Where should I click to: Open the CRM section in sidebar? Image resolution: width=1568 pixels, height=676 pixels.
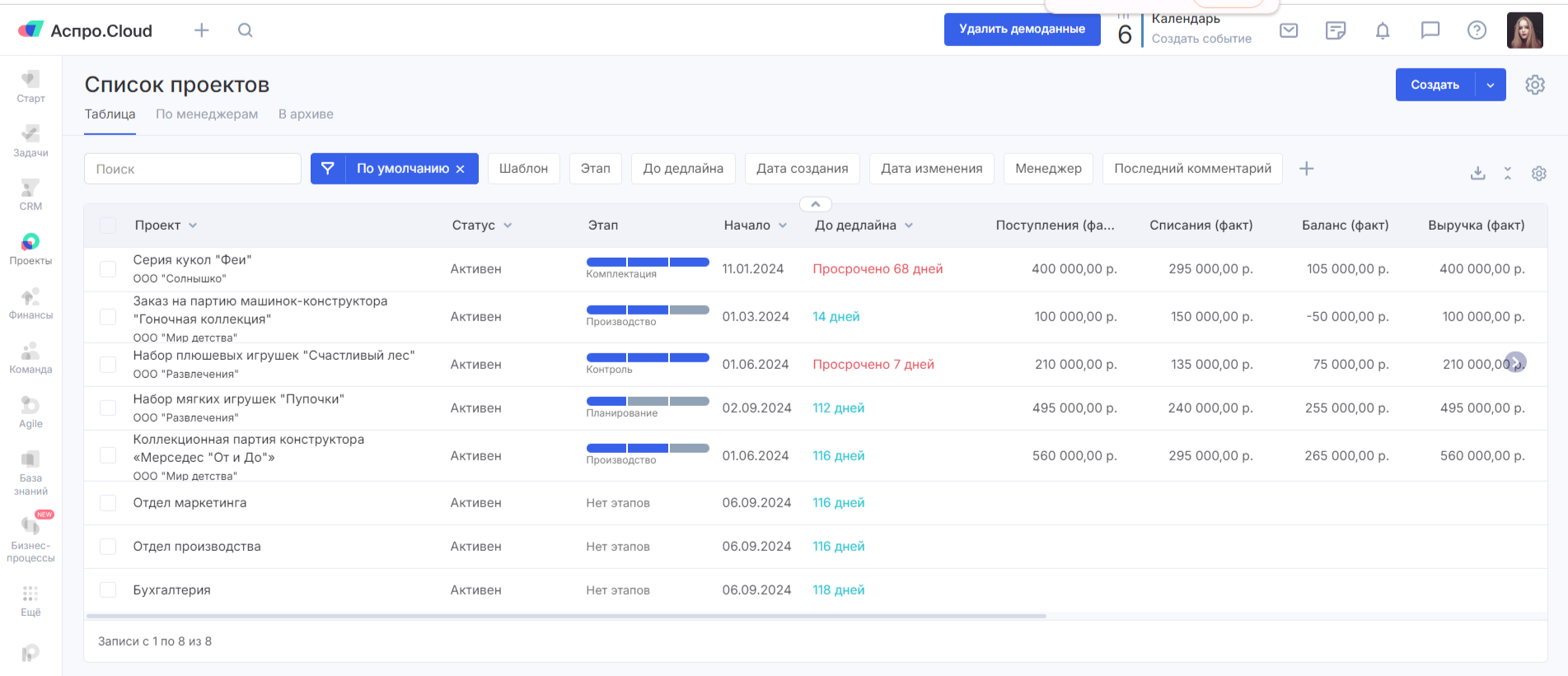30,195
